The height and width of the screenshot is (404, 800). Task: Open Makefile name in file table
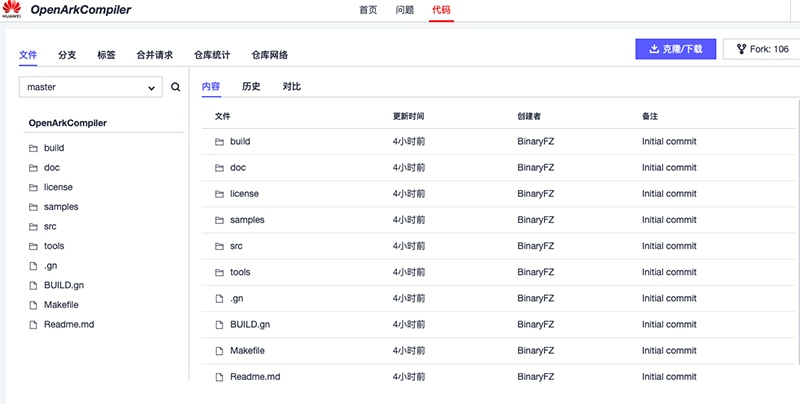(247, 351)
